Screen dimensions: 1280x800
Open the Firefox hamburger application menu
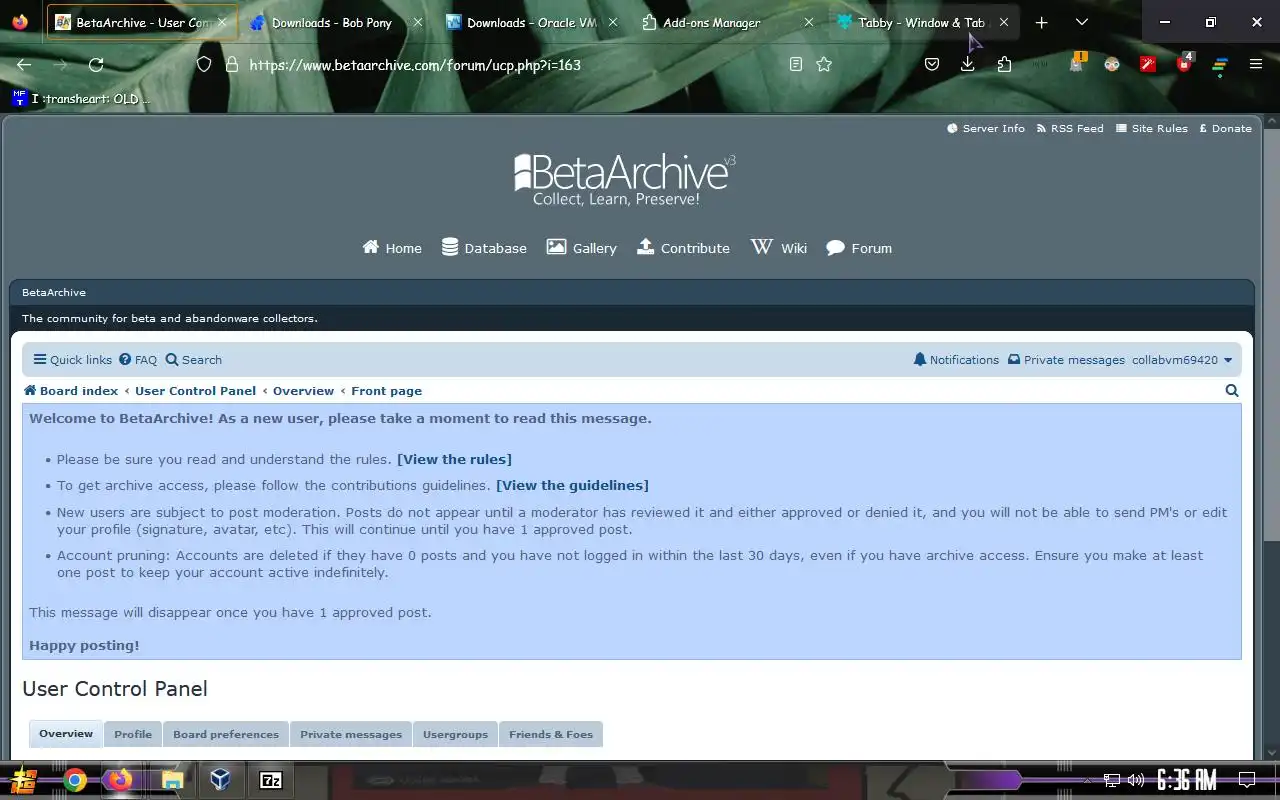pos(1256,64)
